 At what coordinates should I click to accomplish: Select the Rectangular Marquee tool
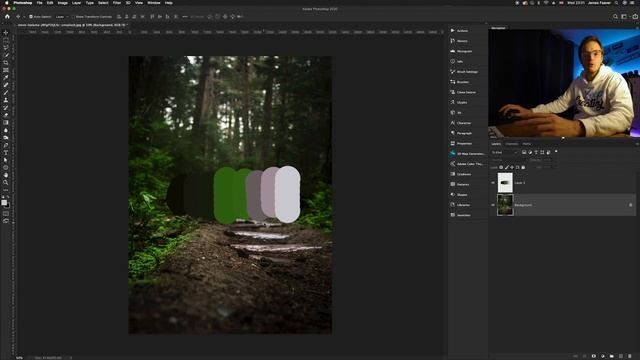click(x=6, y=40)
